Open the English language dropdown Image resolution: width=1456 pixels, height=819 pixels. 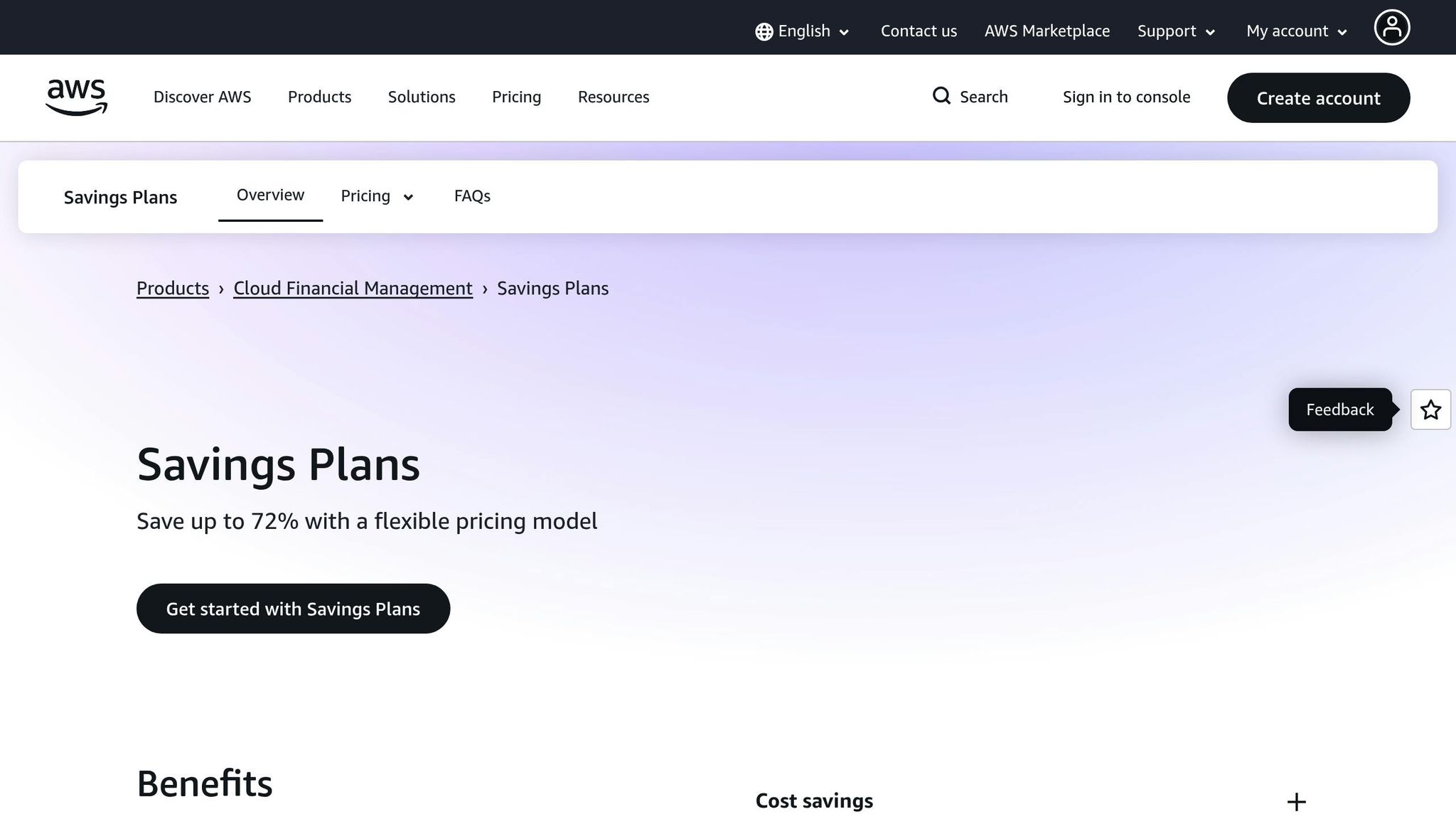803,31
